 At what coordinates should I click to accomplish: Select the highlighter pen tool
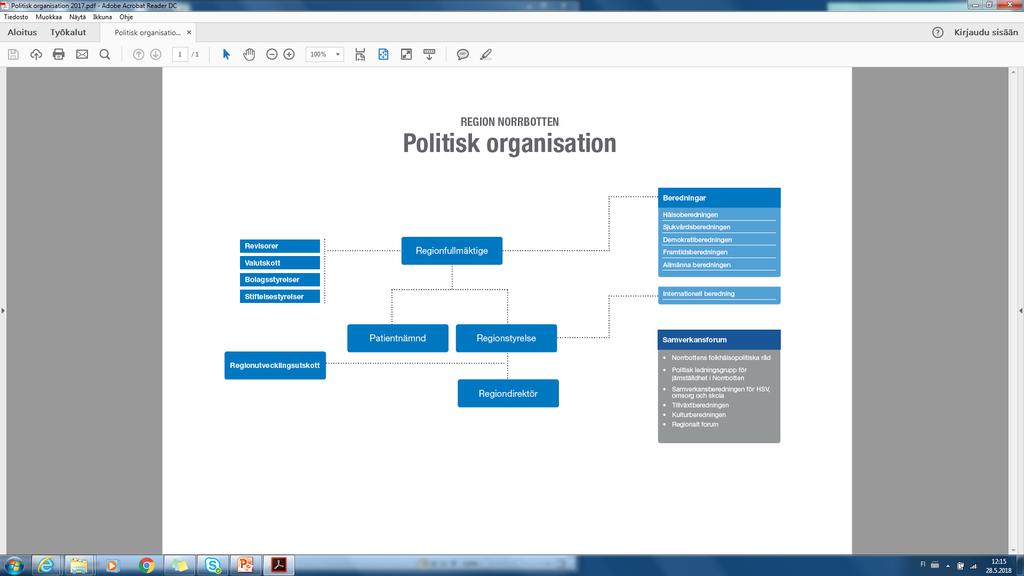pos(485,55)
